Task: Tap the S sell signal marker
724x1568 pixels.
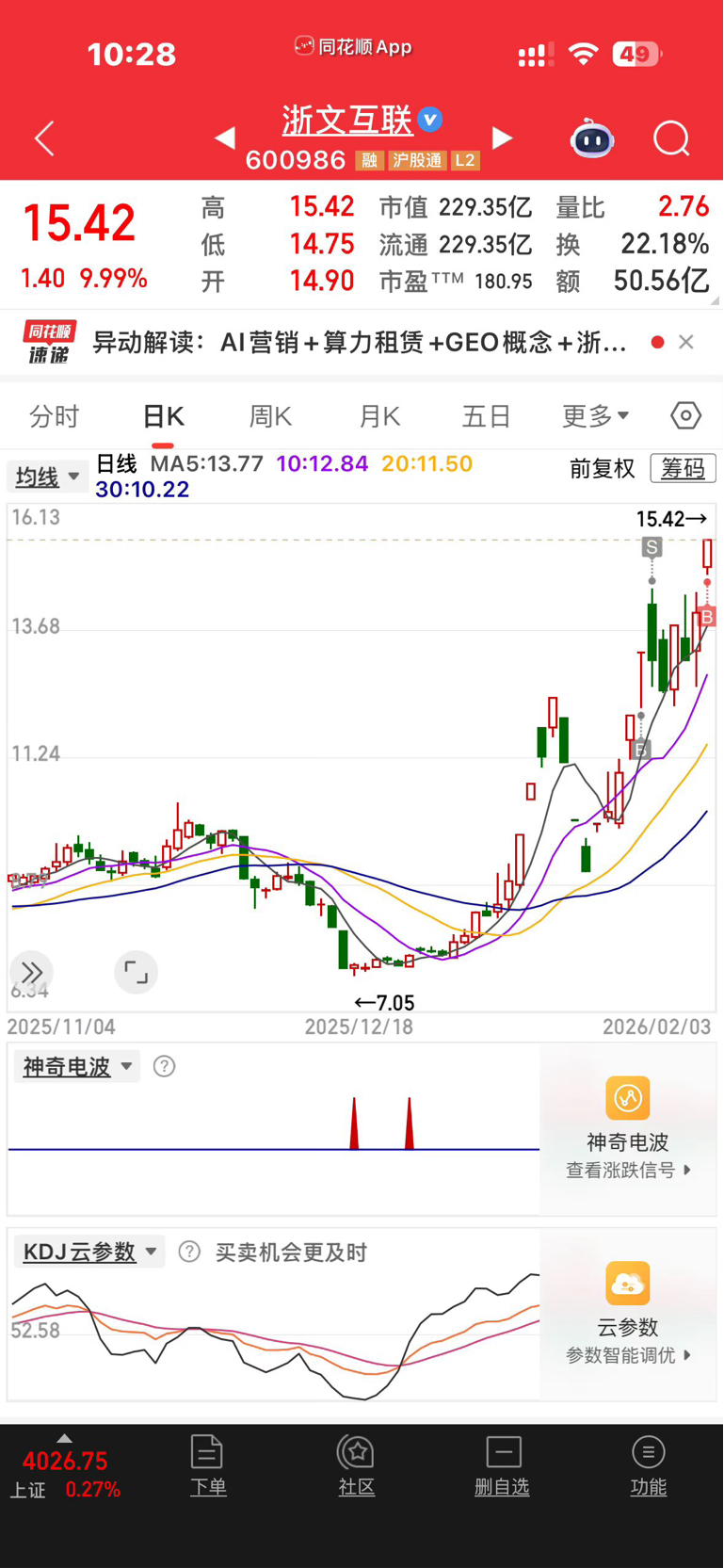Action: (x=652, y=547)
